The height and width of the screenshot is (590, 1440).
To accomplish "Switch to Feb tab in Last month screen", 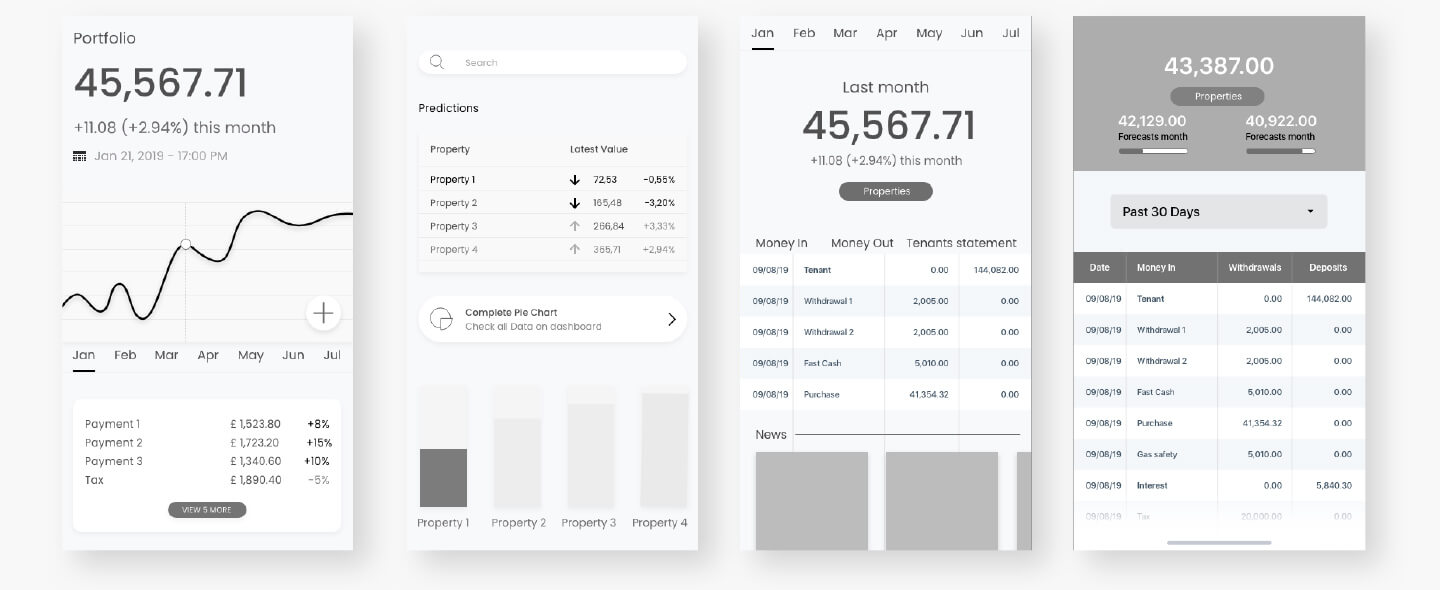I will coord(804,33).
